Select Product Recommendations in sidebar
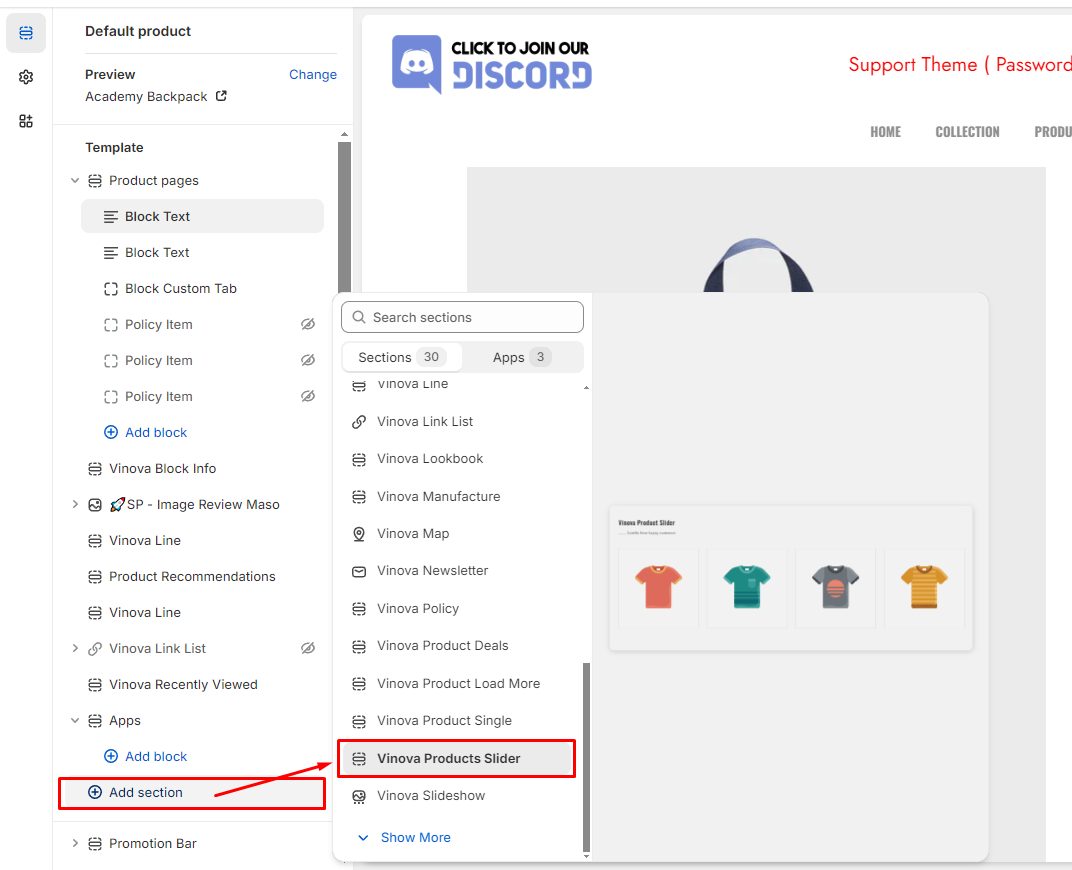1072x870 pixels. [x=192, y=577]
